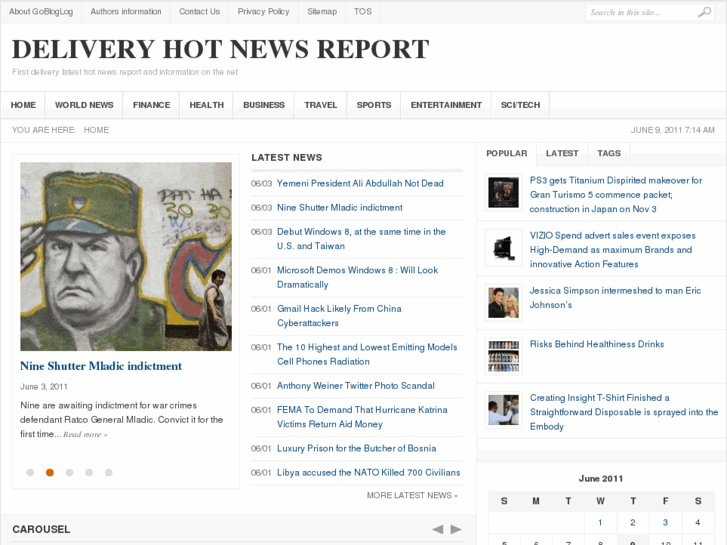This screenshot has height=545, width=727.
Task: Open Risks Behind Healthiness Drinks headline
Action: [597, 344]
